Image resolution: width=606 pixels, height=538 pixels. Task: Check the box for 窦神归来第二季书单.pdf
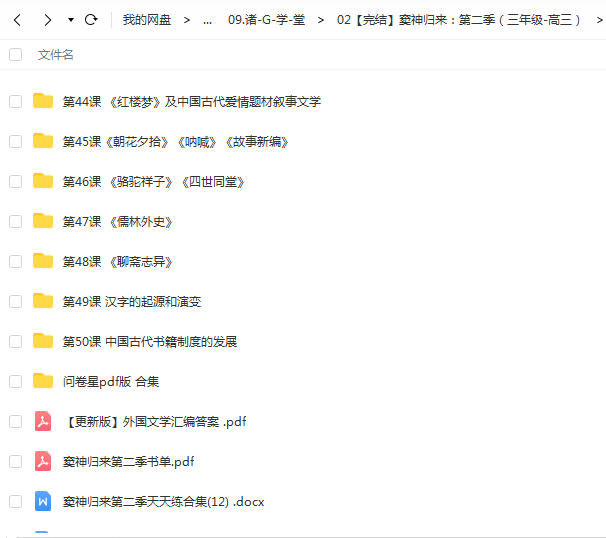15,461
